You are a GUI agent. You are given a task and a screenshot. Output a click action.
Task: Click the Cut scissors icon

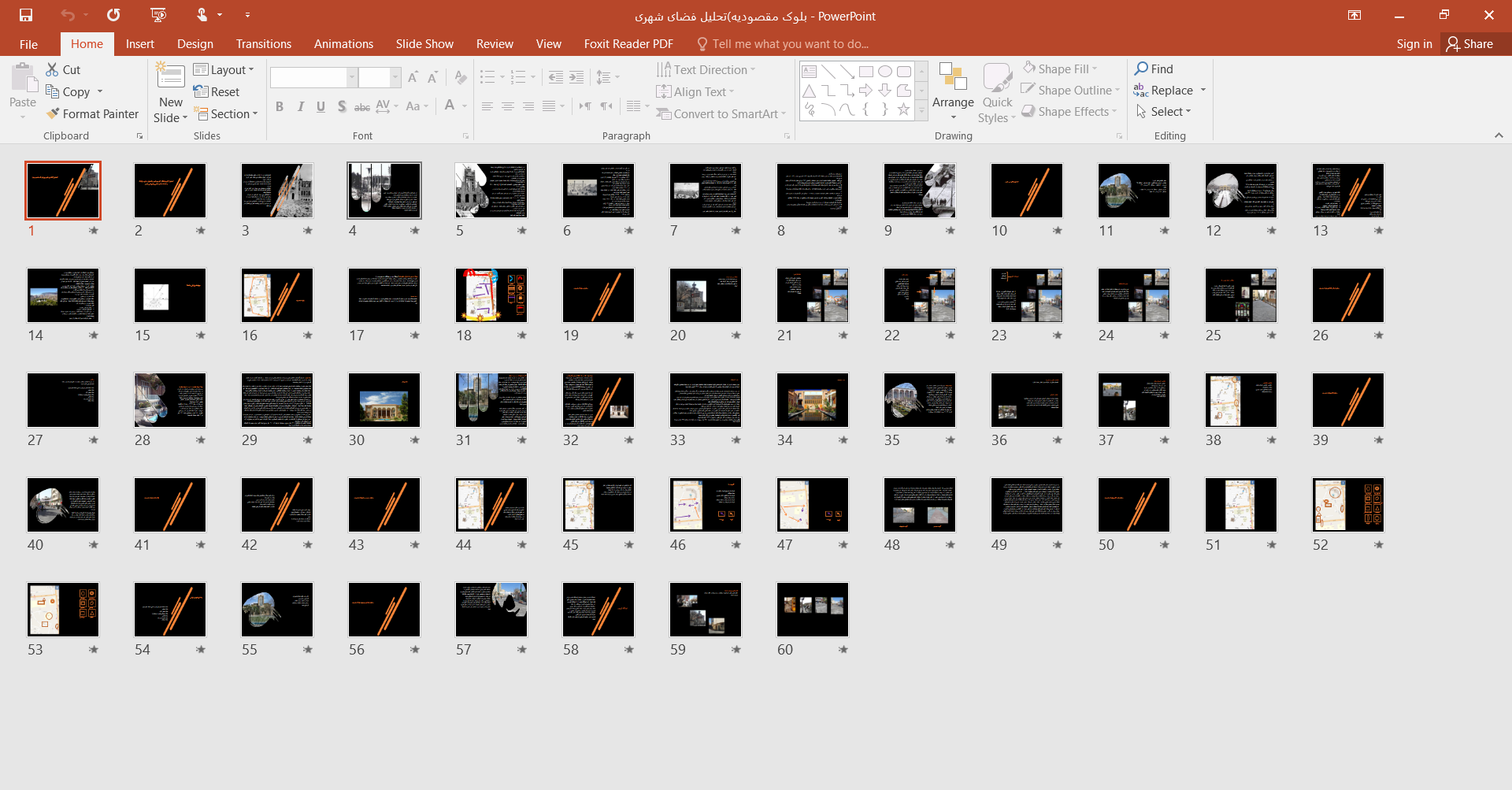[x=53, y=70]
